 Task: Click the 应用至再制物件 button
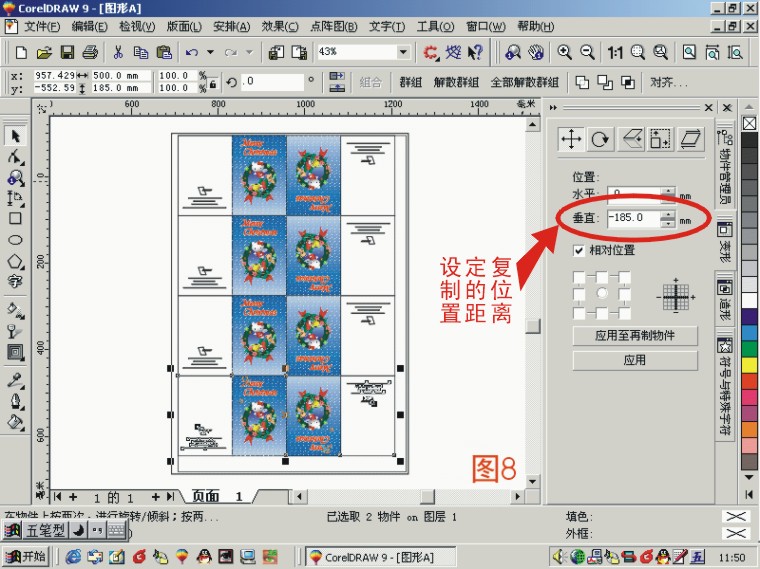click(x=635, y=335)
